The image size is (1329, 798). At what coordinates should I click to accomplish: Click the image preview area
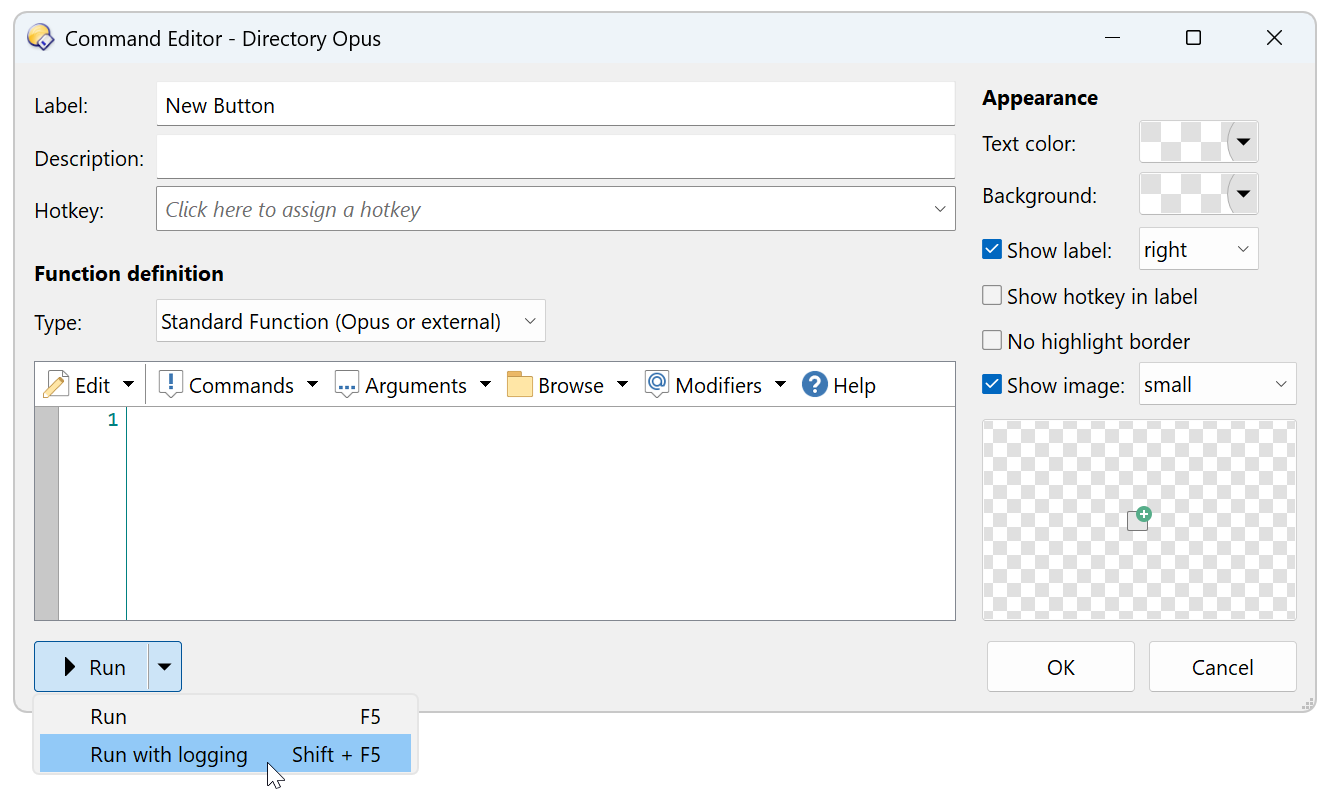point(1139,520)
